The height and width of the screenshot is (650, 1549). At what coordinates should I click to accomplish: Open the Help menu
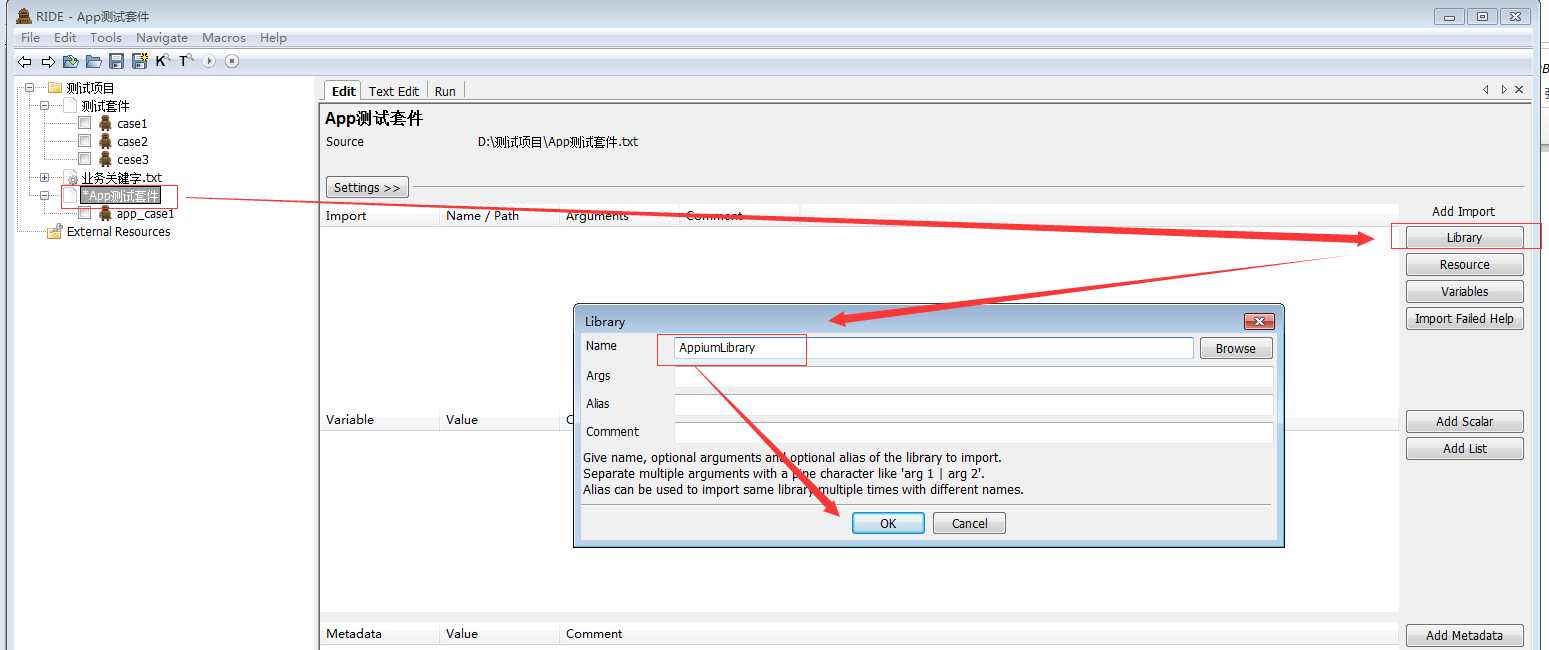[273, 37]
